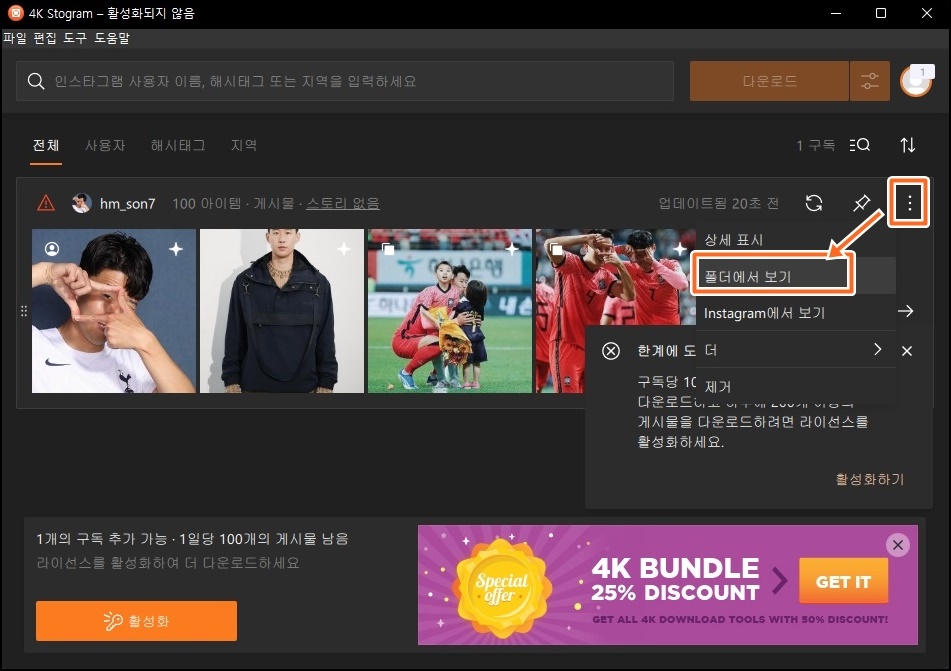Open the three-dot more options menu

point(909,203)
